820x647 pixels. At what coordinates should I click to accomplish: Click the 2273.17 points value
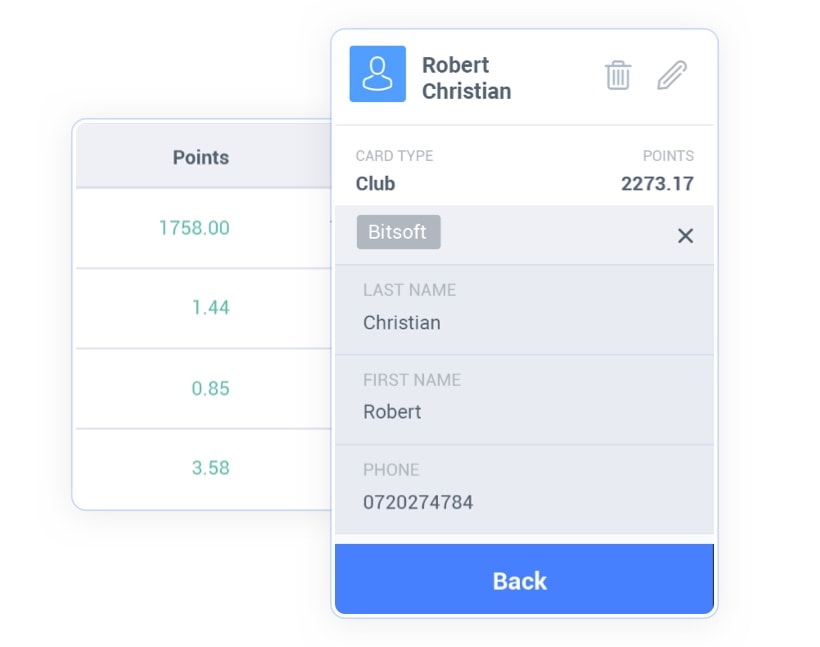657,184
